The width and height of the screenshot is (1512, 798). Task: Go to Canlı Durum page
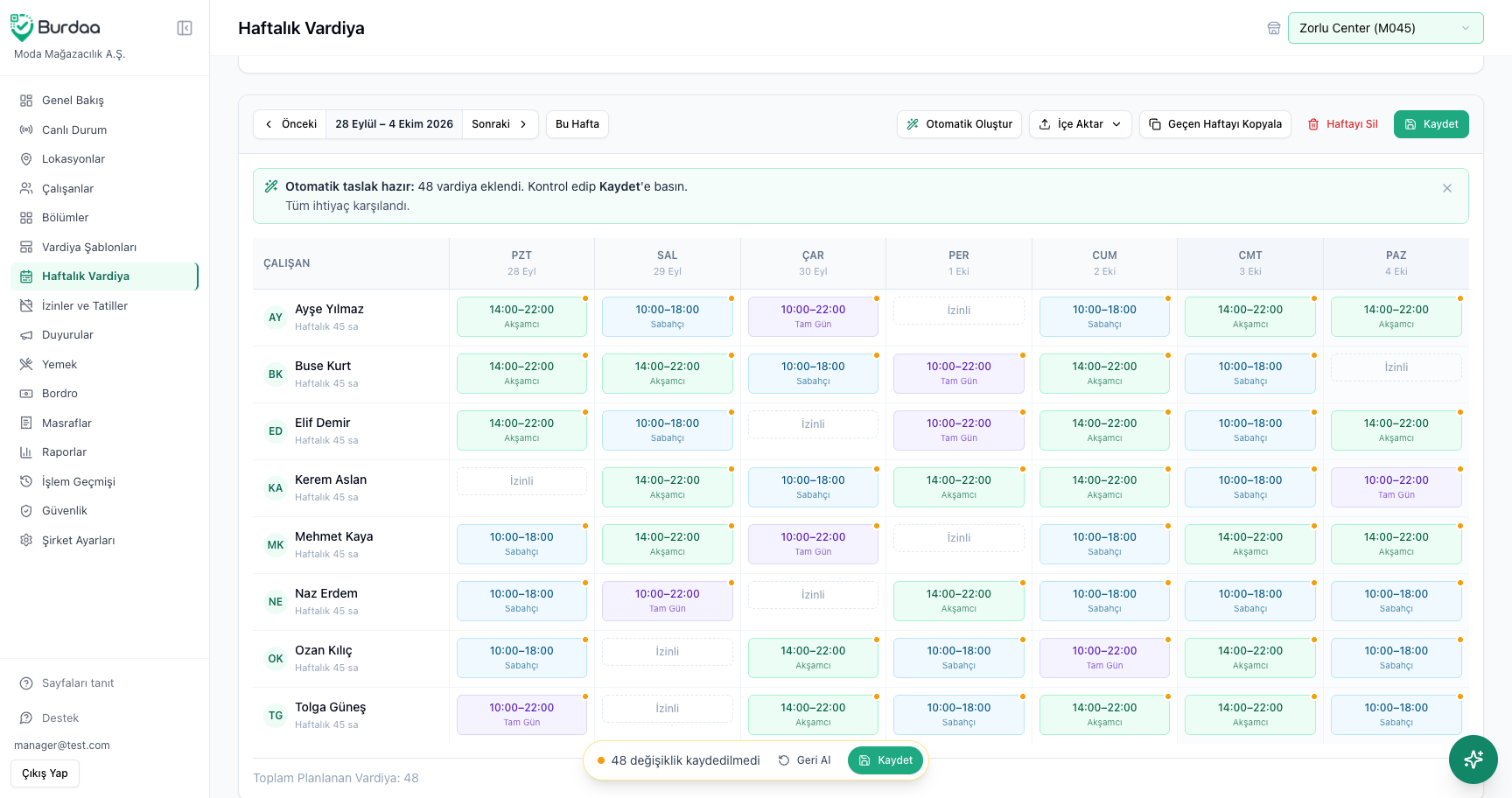pyautogui.click(x=105, y=129)
